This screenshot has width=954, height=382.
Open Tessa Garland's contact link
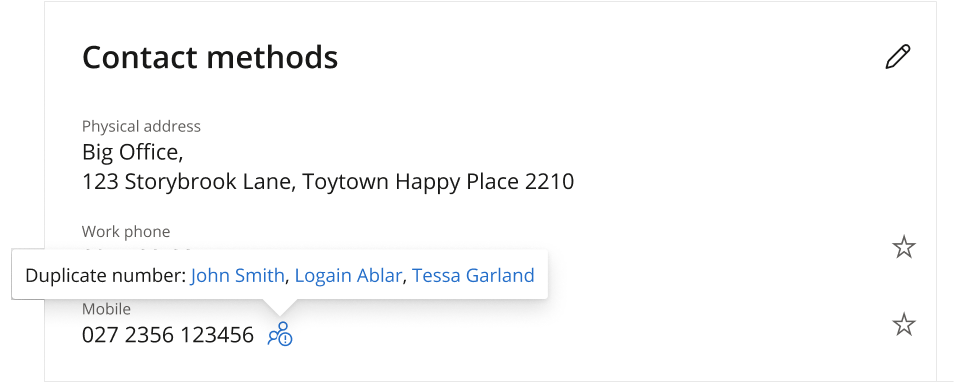(473, 276)
